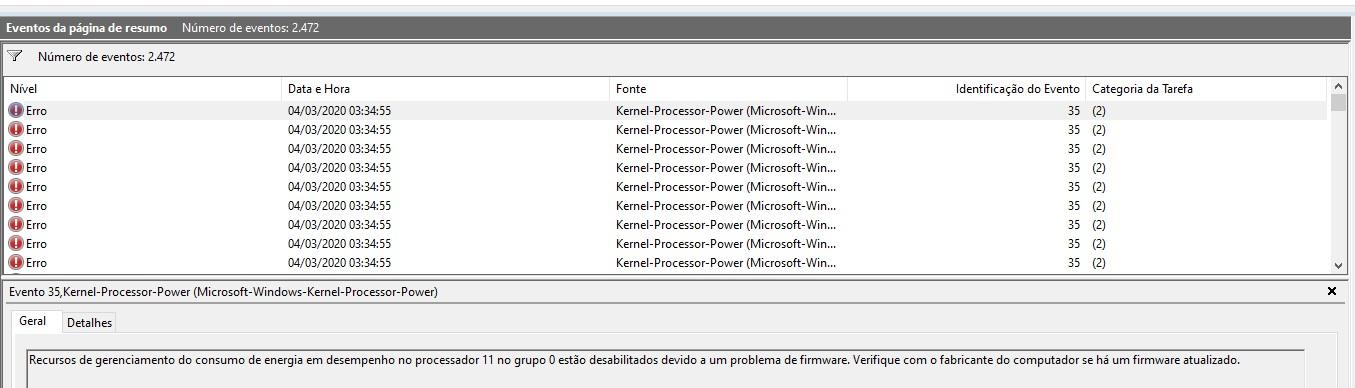
Task: Click the error icon of the last visible row
Action: coord(15,263)
